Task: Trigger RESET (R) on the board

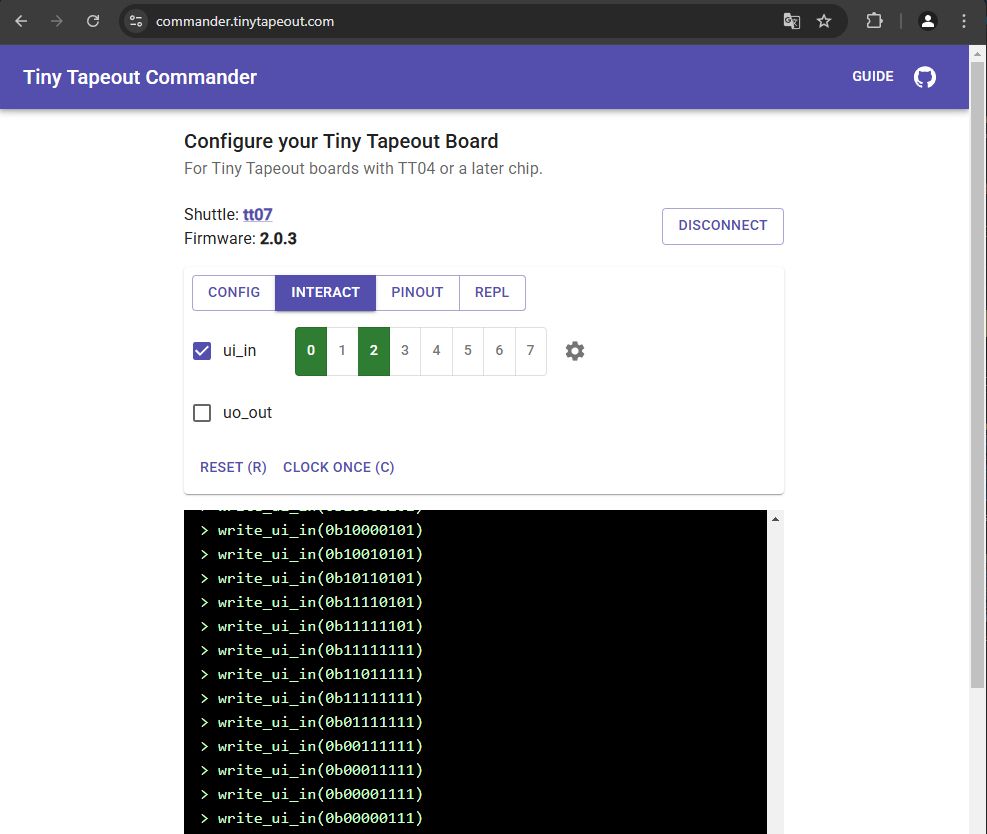Action: click(233, 467)
